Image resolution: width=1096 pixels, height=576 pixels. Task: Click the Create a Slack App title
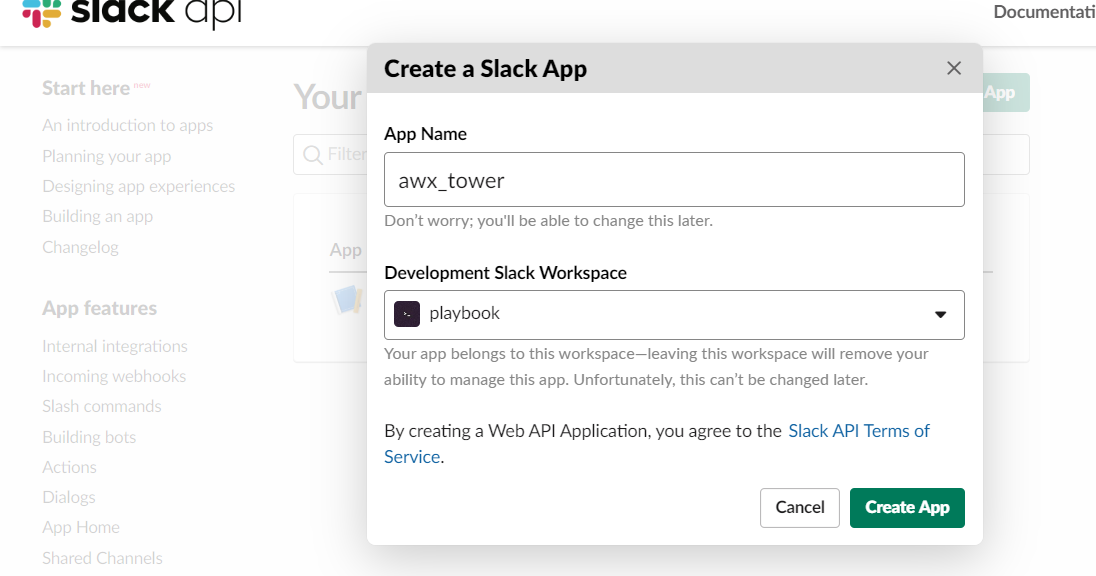point(485,69)
